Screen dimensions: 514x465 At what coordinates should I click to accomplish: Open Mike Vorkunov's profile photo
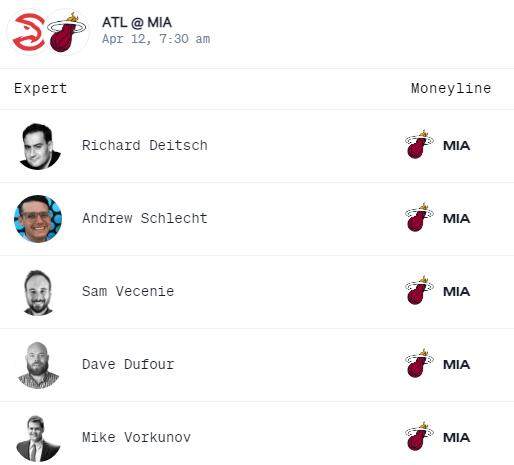pos(38,438)
